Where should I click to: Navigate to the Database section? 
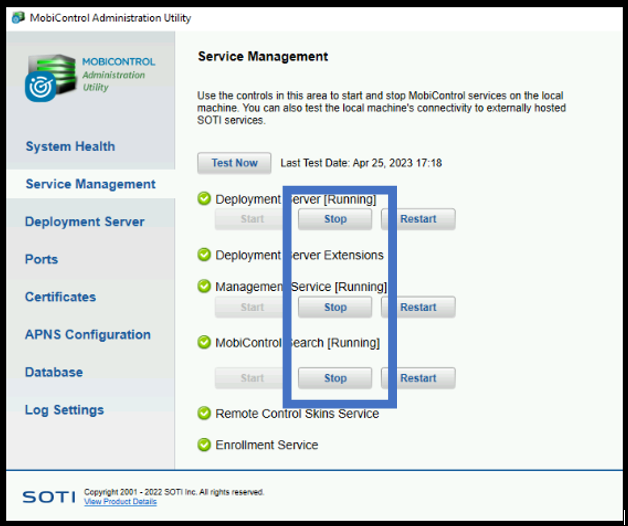(54, 372)
